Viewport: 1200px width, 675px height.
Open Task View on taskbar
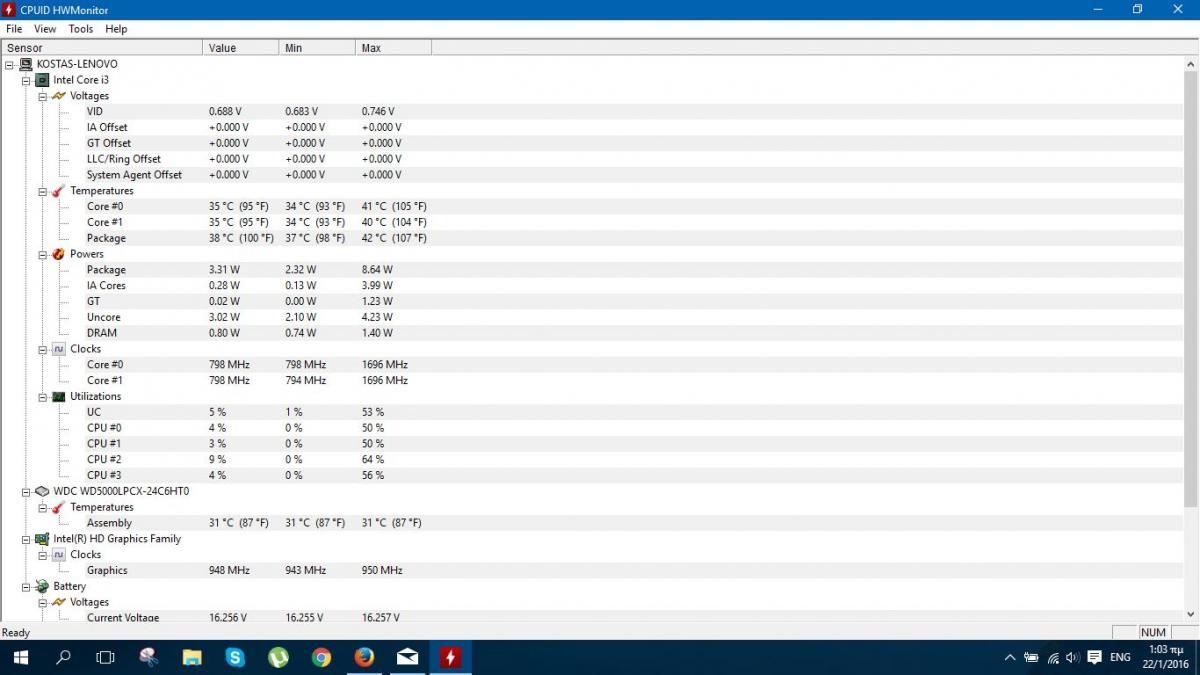[x=105, y=657]
